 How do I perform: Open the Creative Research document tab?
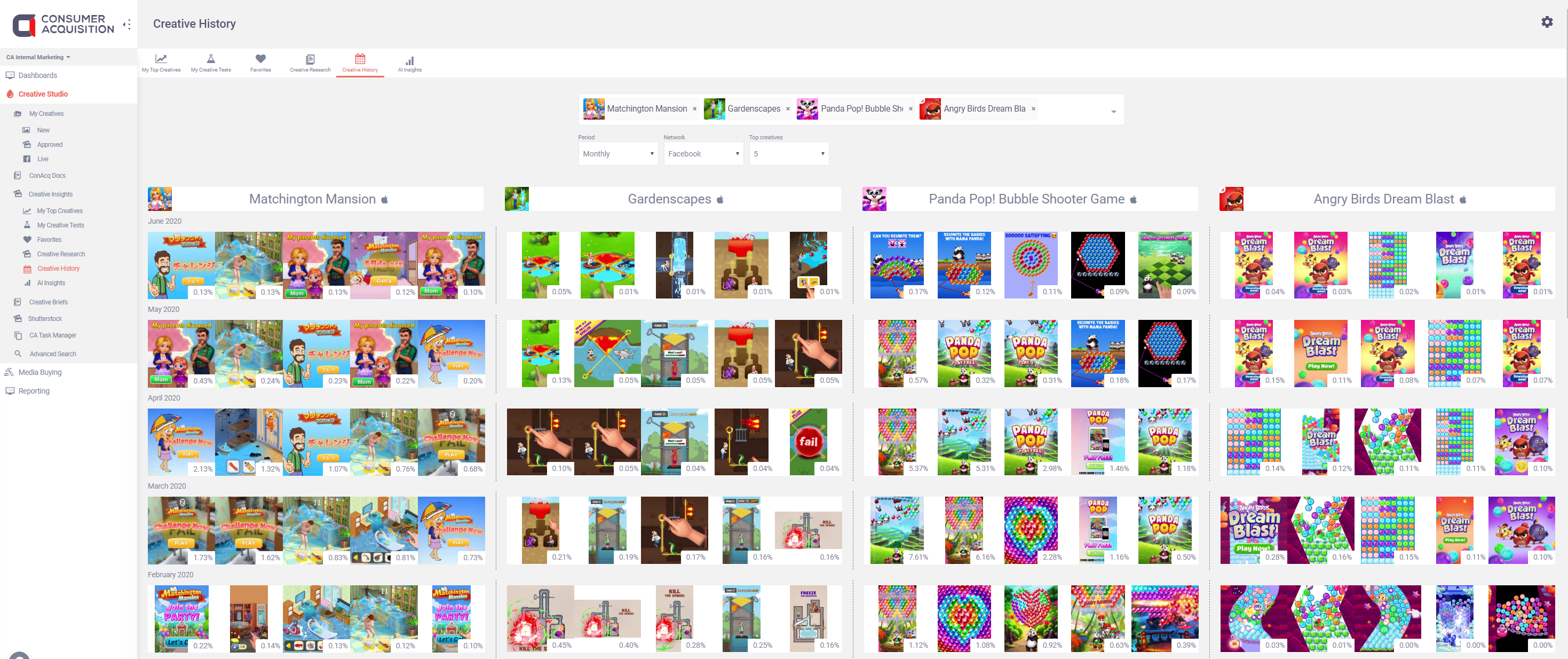[311, 62]
